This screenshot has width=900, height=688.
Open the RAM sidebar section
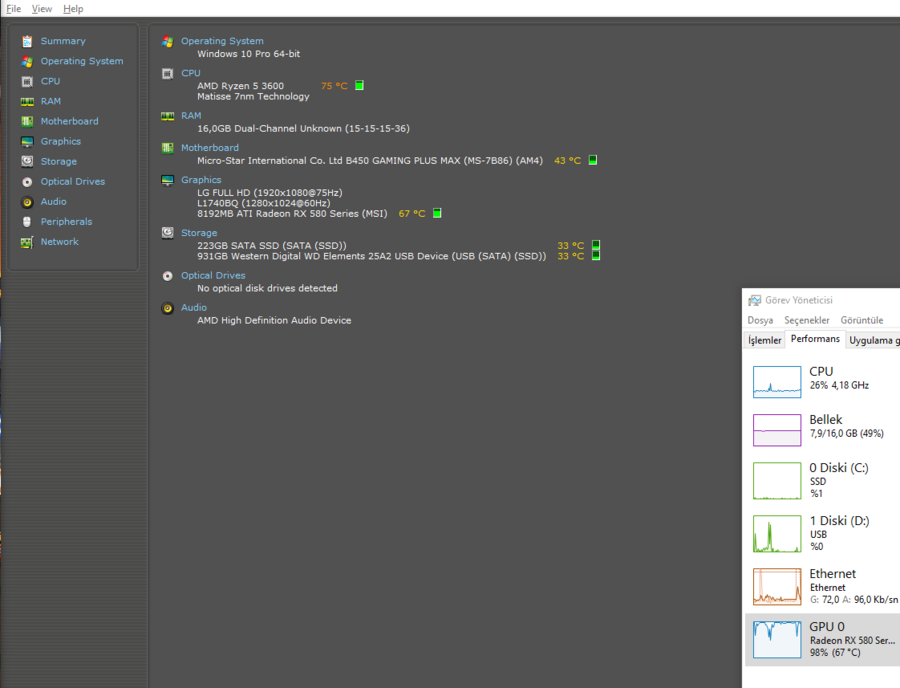point(51,102)
